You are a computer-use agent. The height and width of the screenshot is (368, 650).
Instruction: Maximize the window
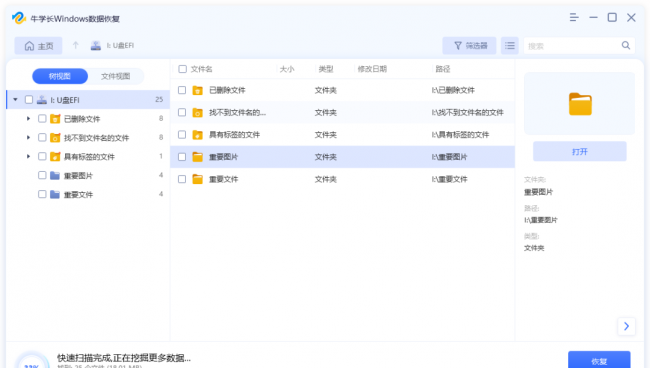pyautogui.click(x=612, y=17)
